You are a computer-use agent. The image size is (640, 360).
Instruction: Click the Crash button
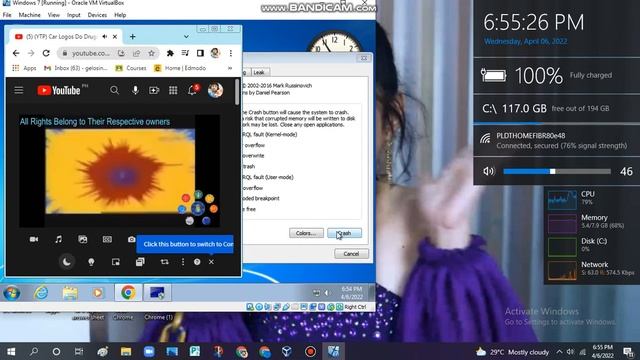pyautogui.click(x=344, y=233)
